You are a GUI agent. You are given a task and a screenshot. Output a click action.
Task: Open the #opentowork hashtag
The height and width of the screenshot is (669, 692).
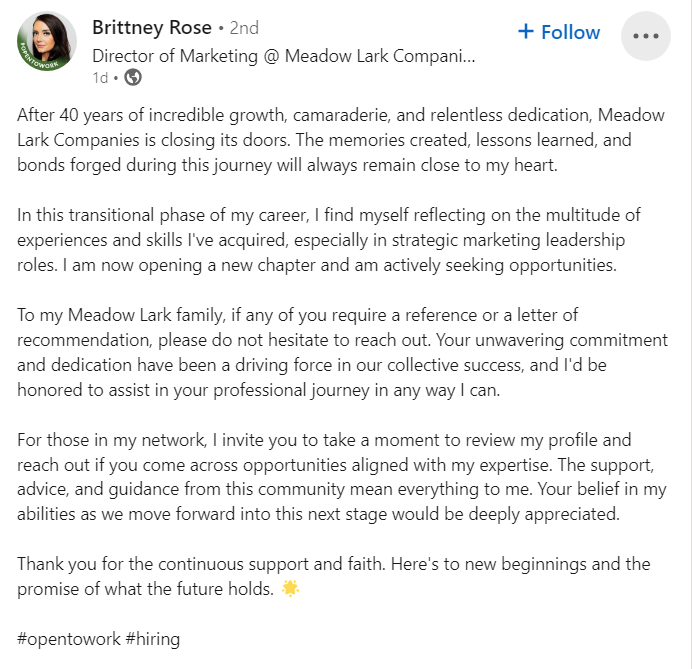click(67, 637)
